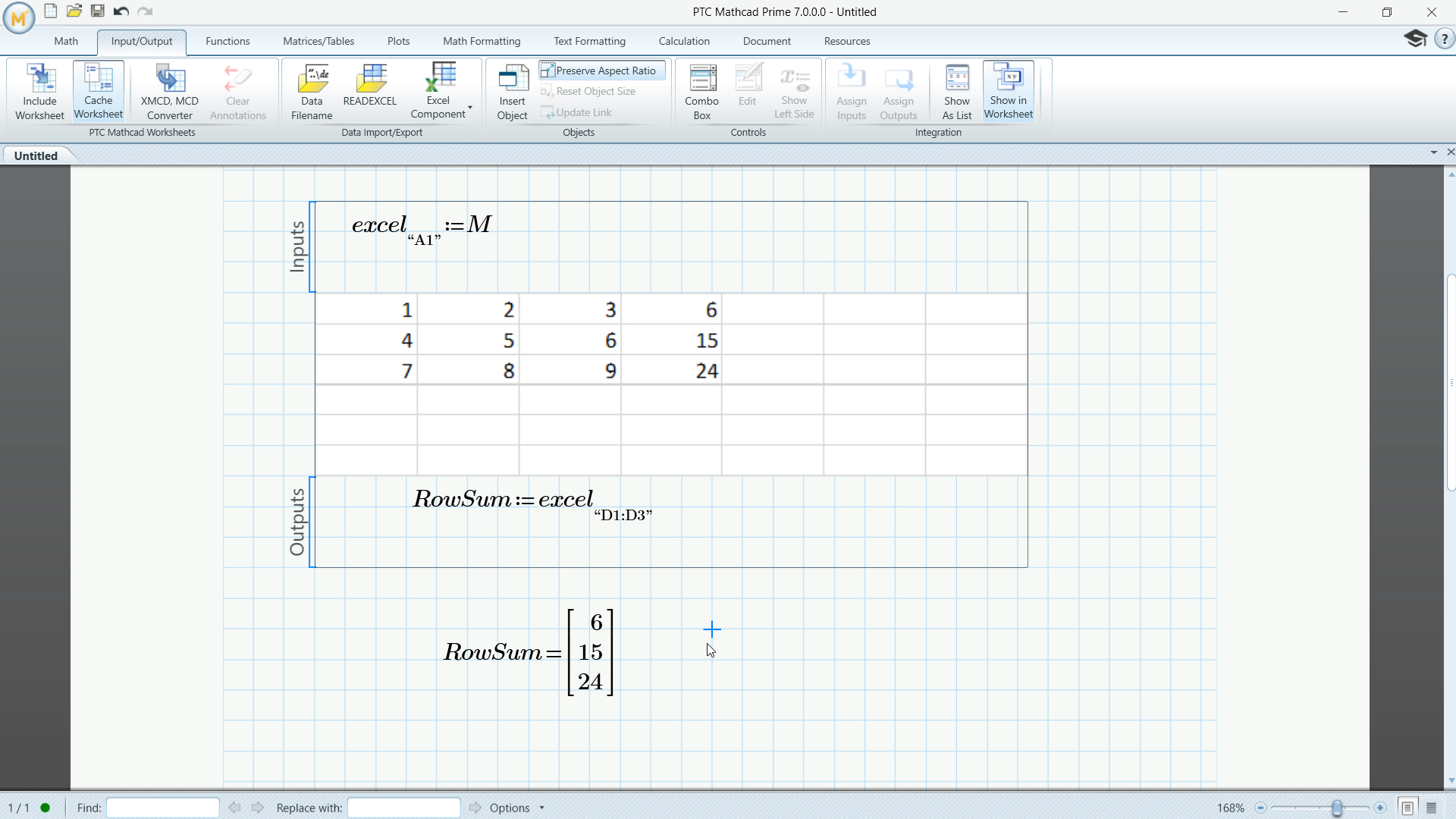
Task: Click the Replace with input field
Action: (403, 808)
